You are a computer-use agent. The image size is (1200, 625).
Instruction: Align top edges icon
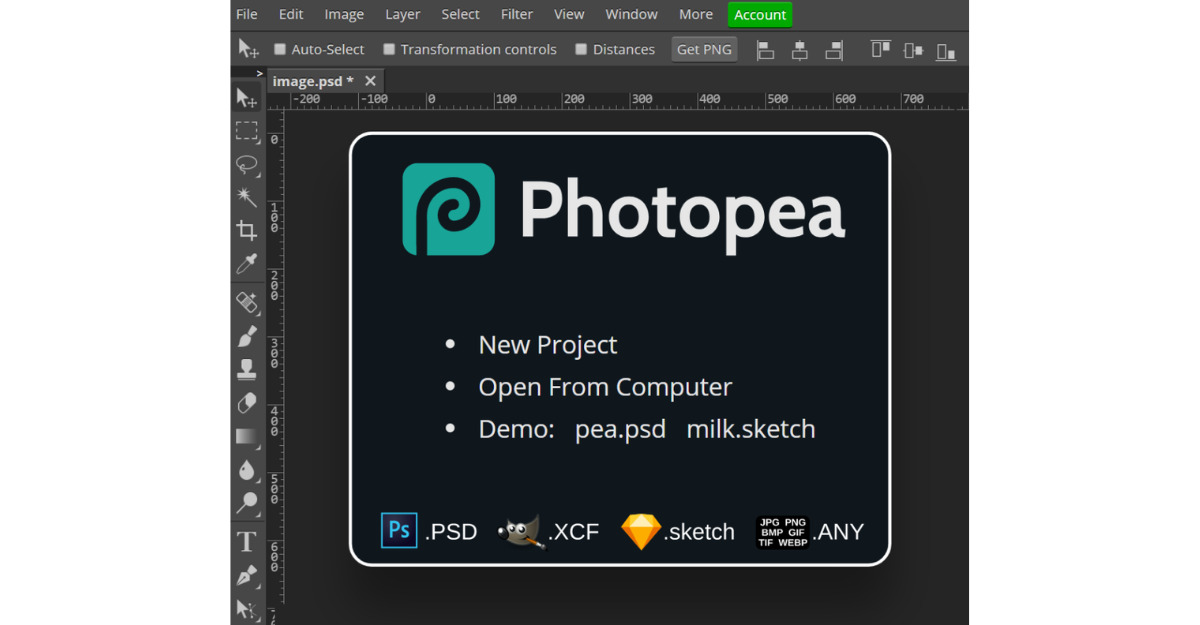click(x=880, y=50)
